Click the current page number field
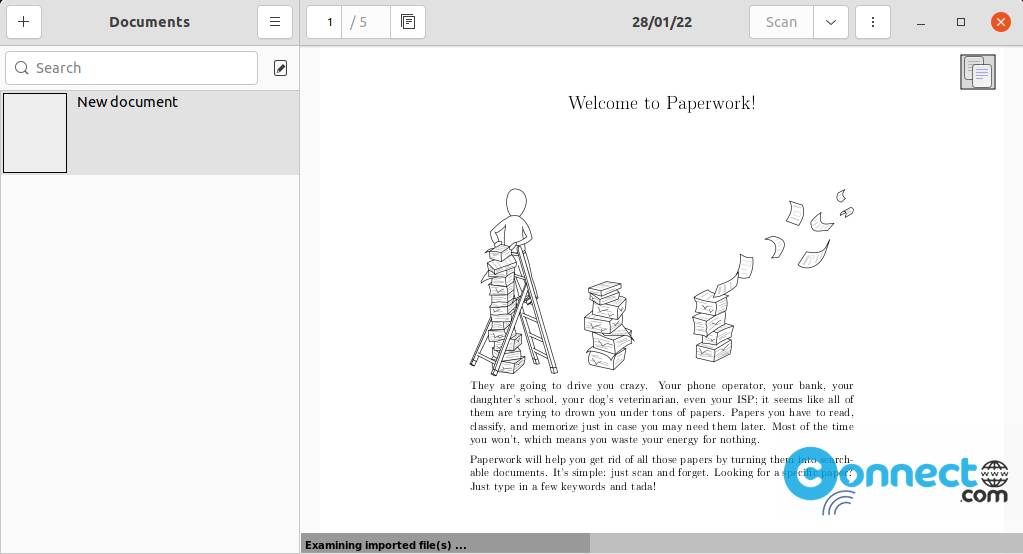Viewport: 1023px width, 554px height. click(x=324, y=22)
